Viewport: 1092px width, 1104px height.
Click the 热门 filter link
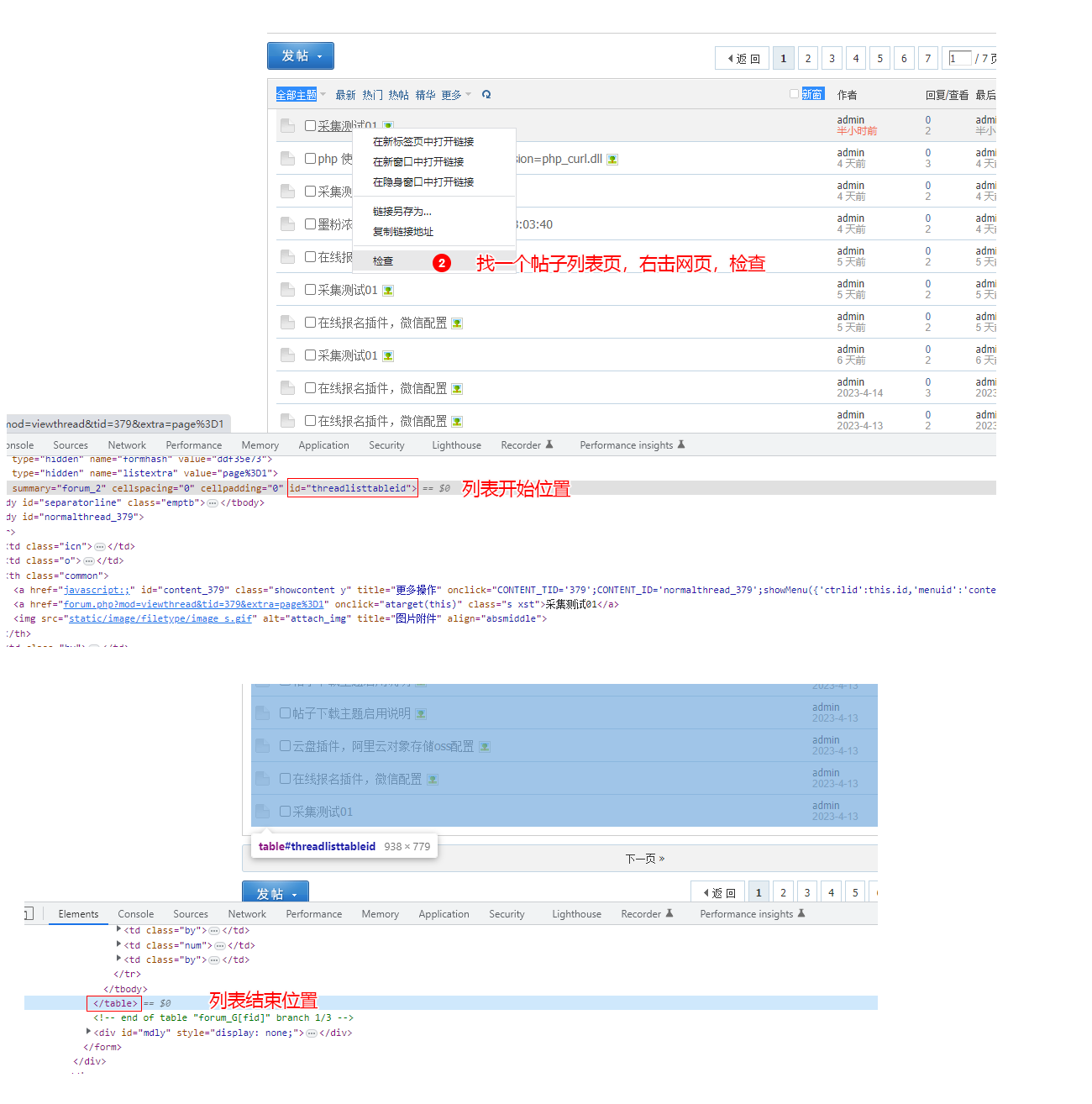[x=372, y=95]
